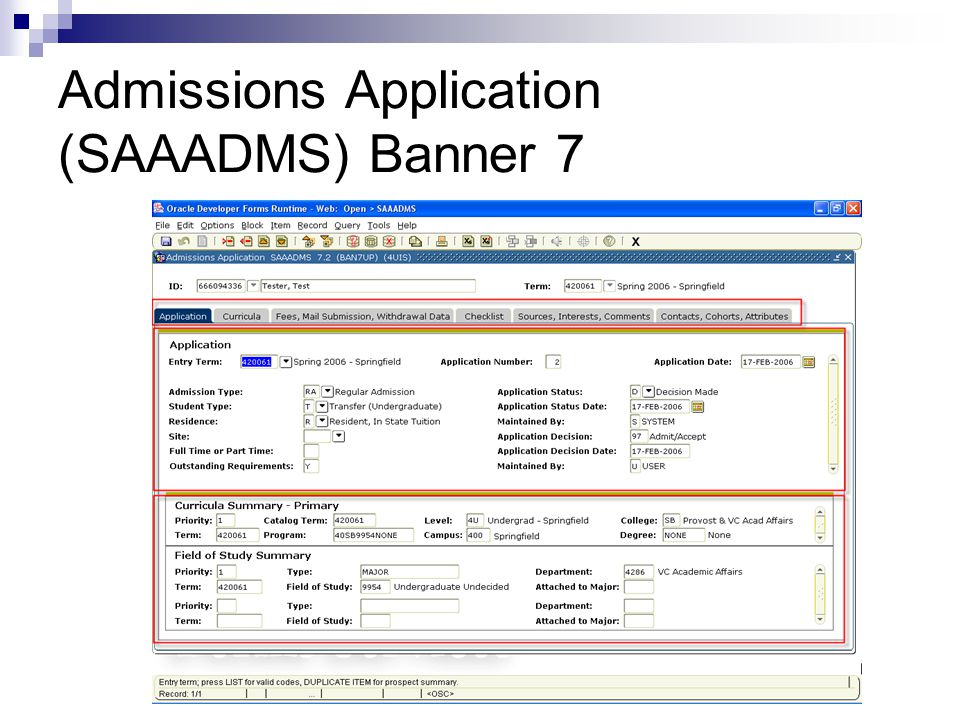Click the Application Number field
Image resolution: width=960 pixels, height=720 pixels.
(x=553, y=362)
